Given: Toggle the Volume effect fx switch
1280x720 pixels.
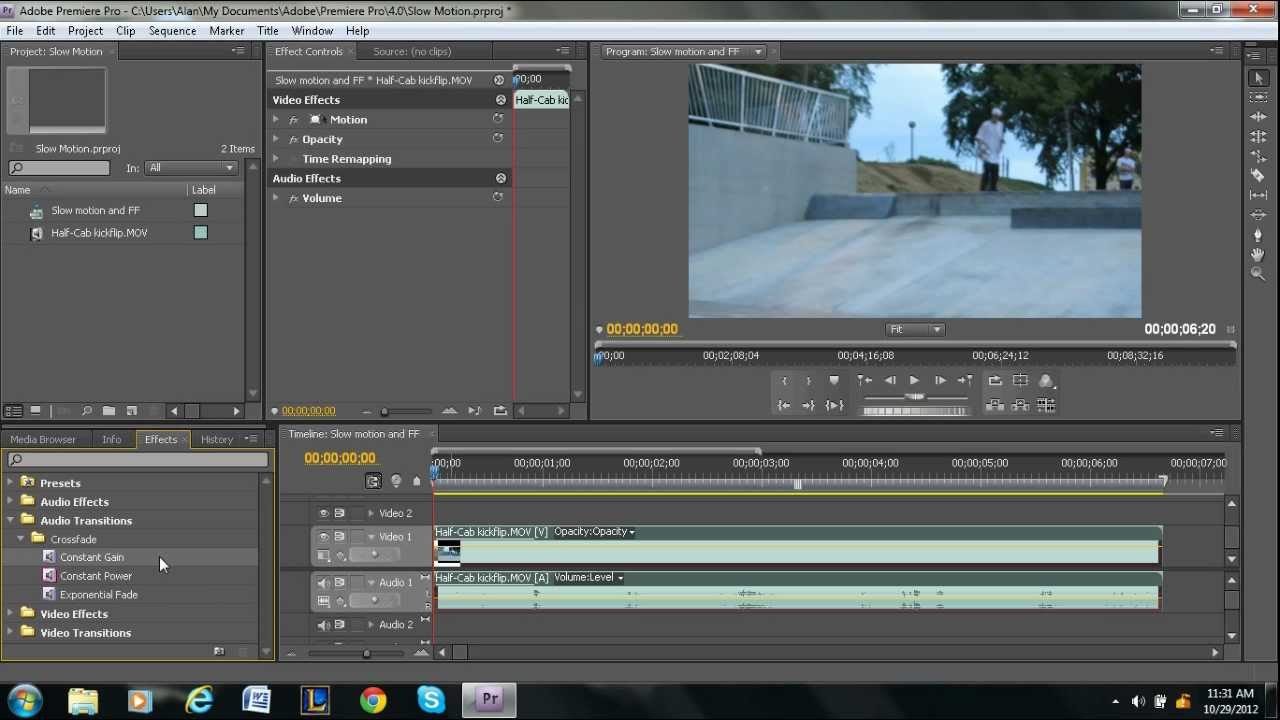Looking at the screenshot, I should 294,198.
